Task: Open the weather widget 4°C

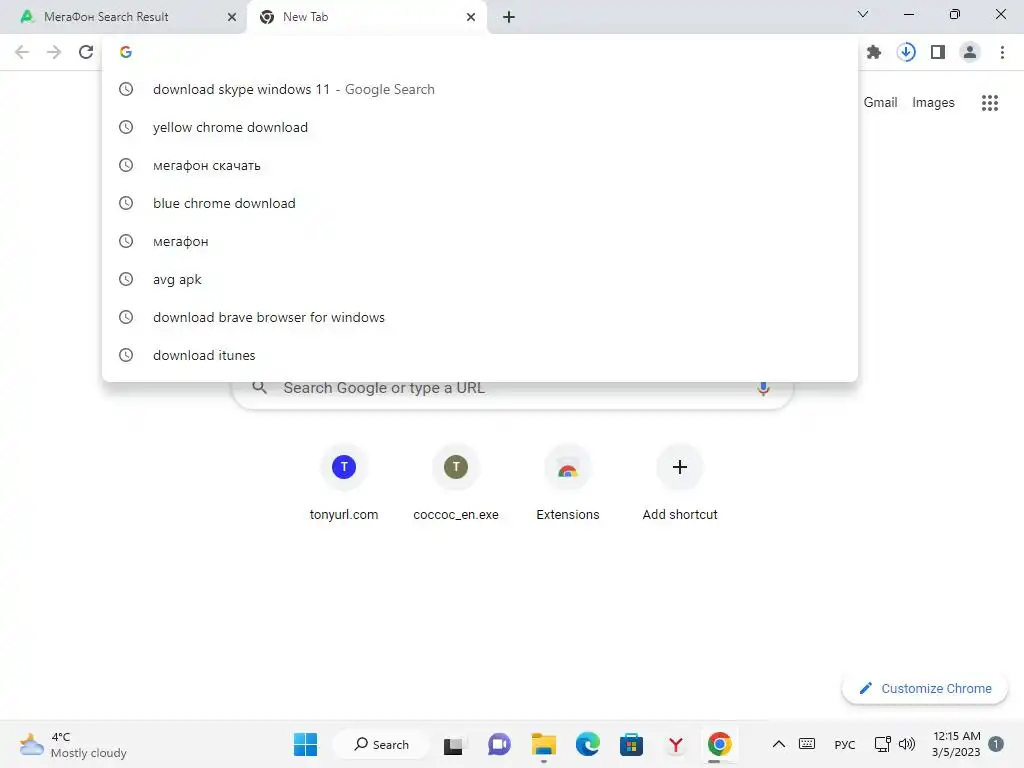Action: (73, 744)
